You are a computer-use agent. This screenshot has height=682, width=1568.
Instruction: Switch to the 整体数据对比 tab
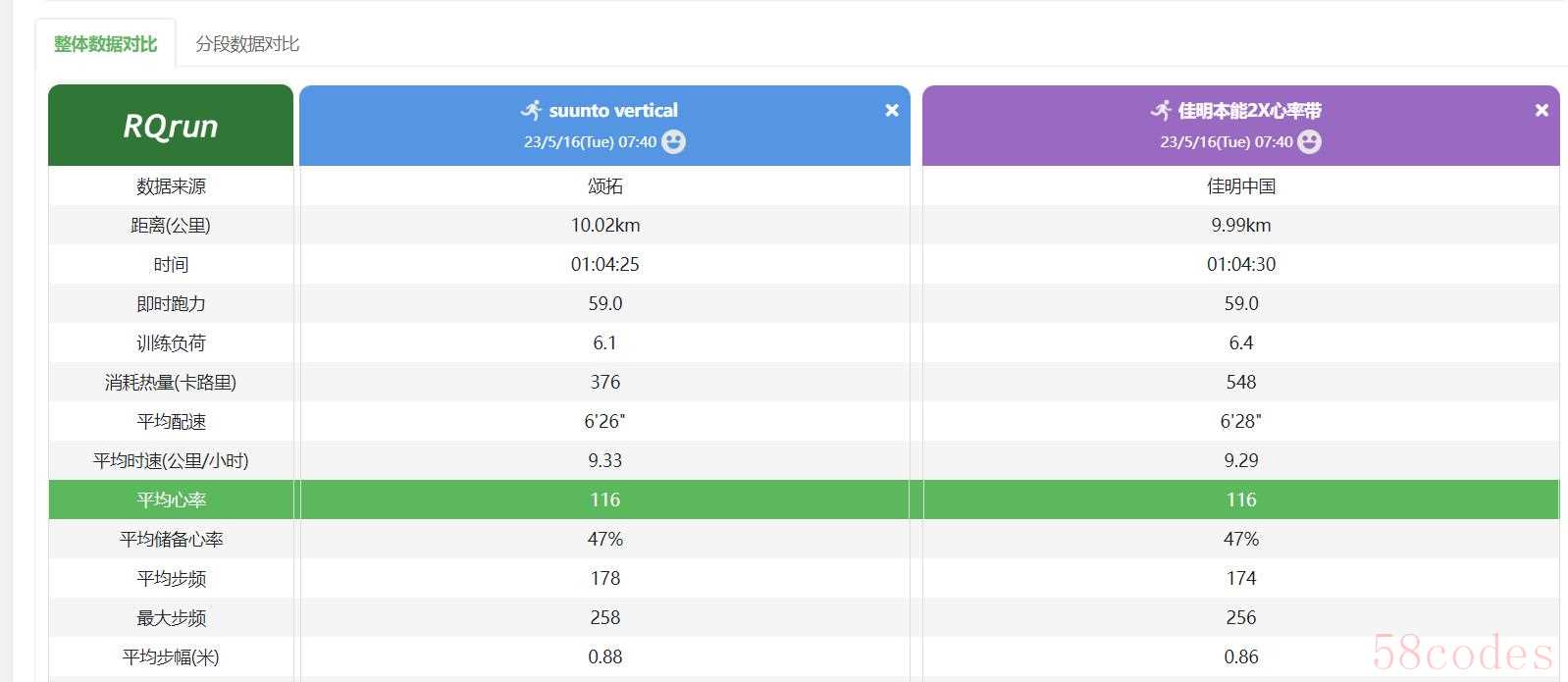point(105,44)
